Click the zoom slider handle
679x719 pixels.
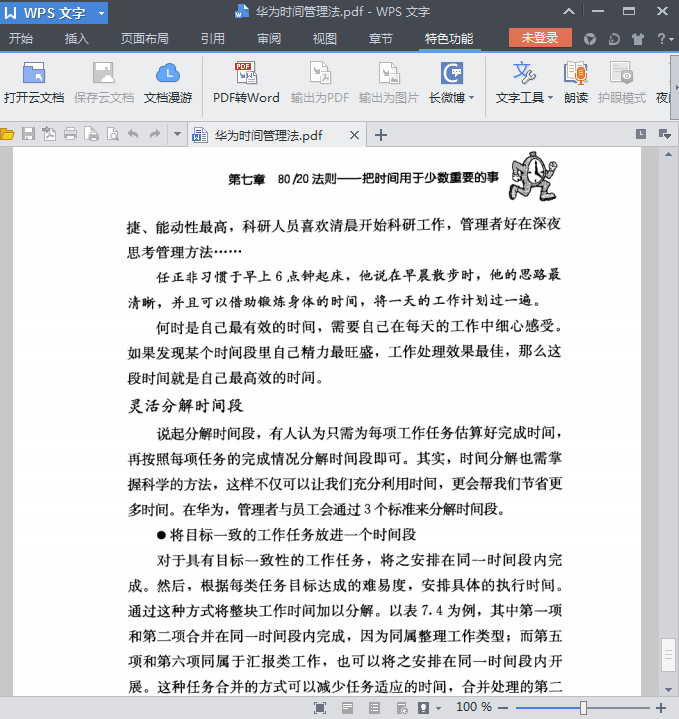pos(583,708)
